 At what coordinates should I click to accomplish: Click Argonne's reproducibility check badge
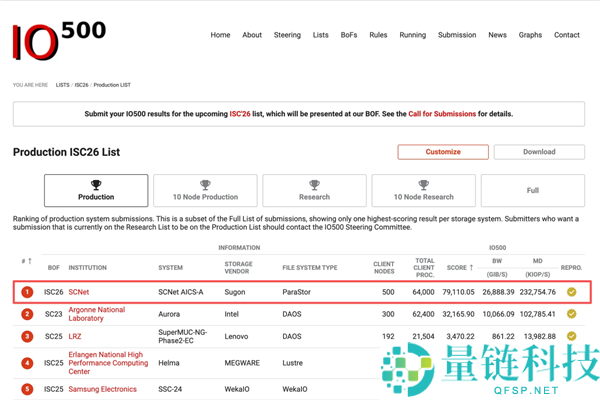click(571, 314)
